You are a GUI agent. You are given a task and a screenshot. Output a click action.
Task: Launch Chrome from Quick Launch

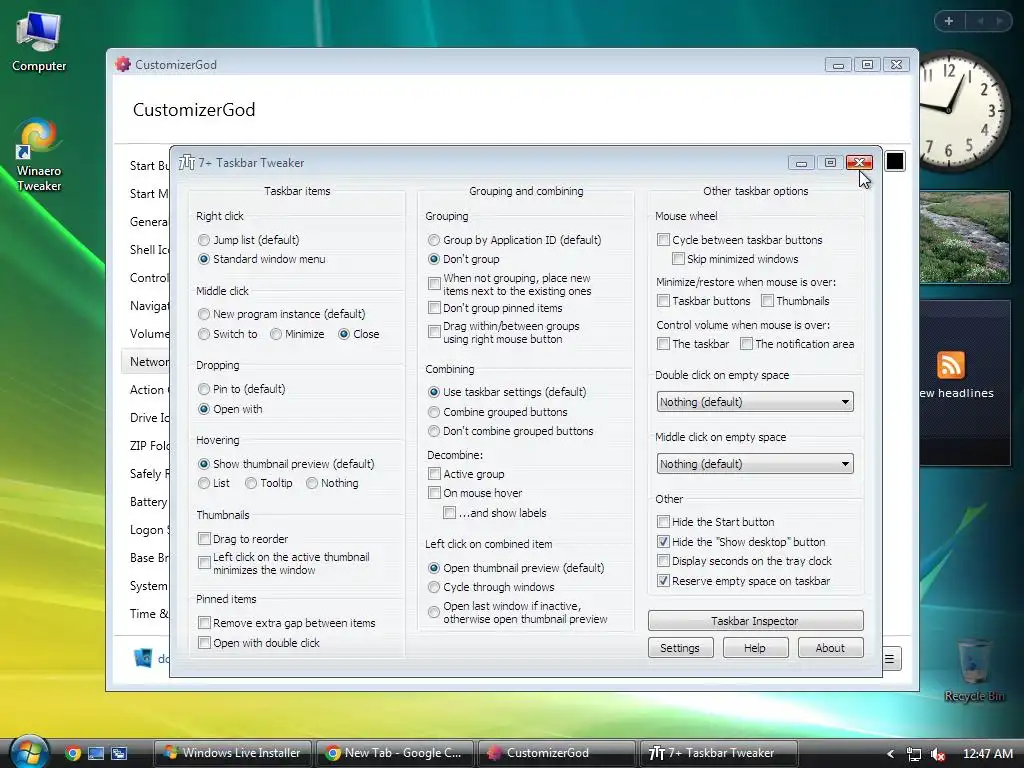(x=73, y=753)
